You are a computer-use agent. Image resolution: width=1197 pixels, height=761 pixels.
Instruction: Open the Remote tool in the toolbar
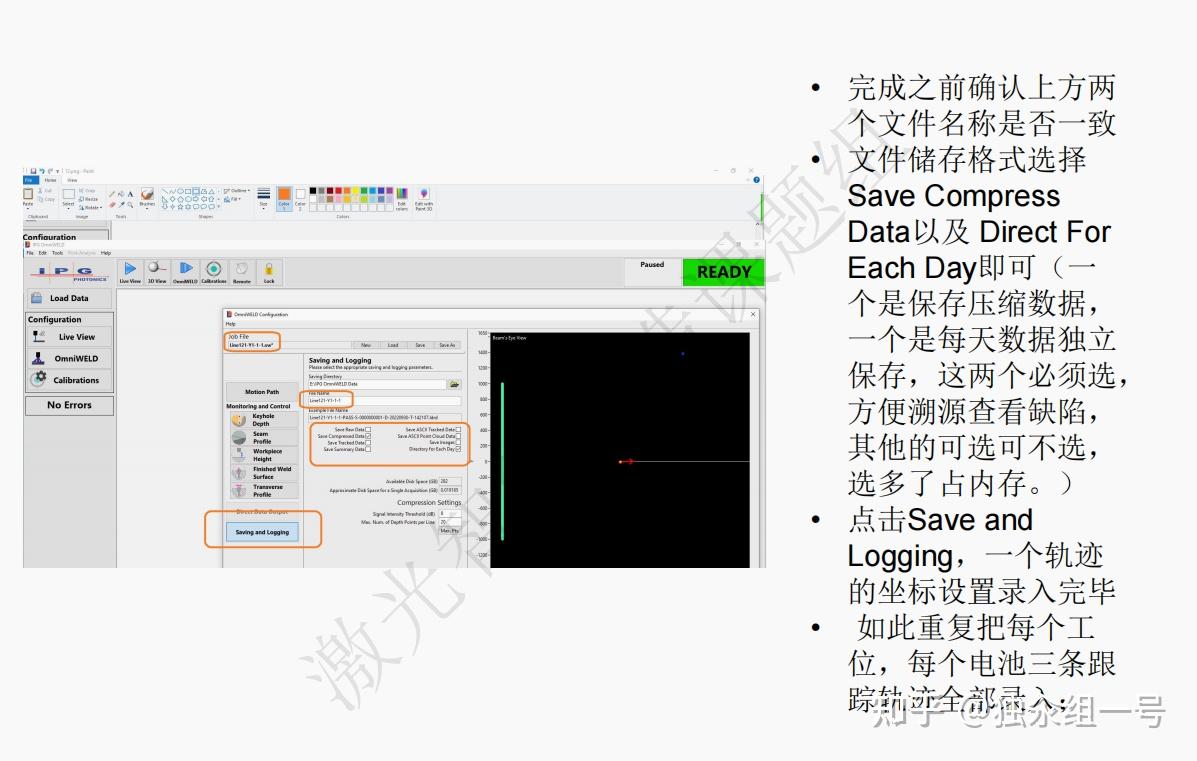(240, 270)
